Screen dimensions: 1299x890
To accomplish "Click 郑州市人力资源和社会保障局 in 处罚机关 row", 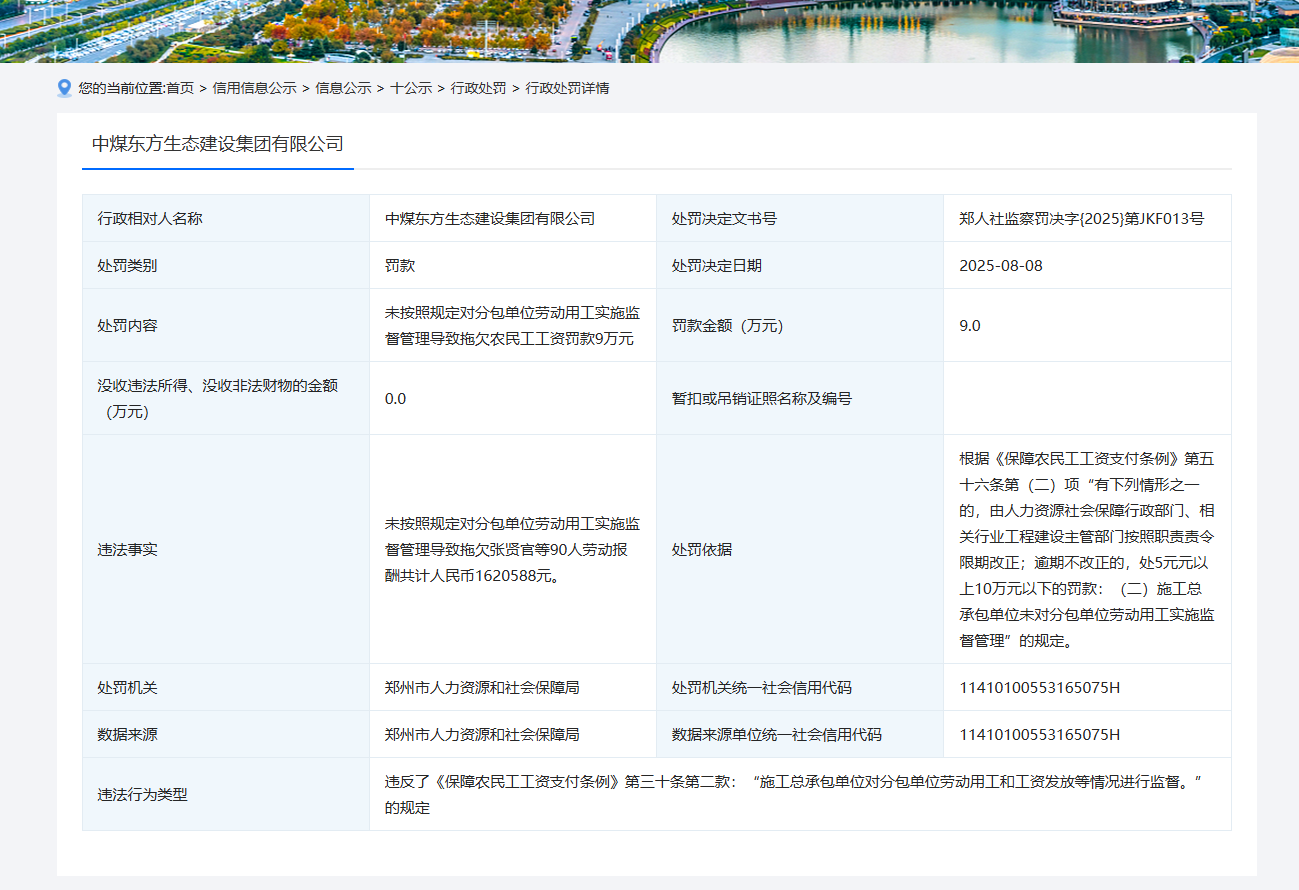I will 482,688.
